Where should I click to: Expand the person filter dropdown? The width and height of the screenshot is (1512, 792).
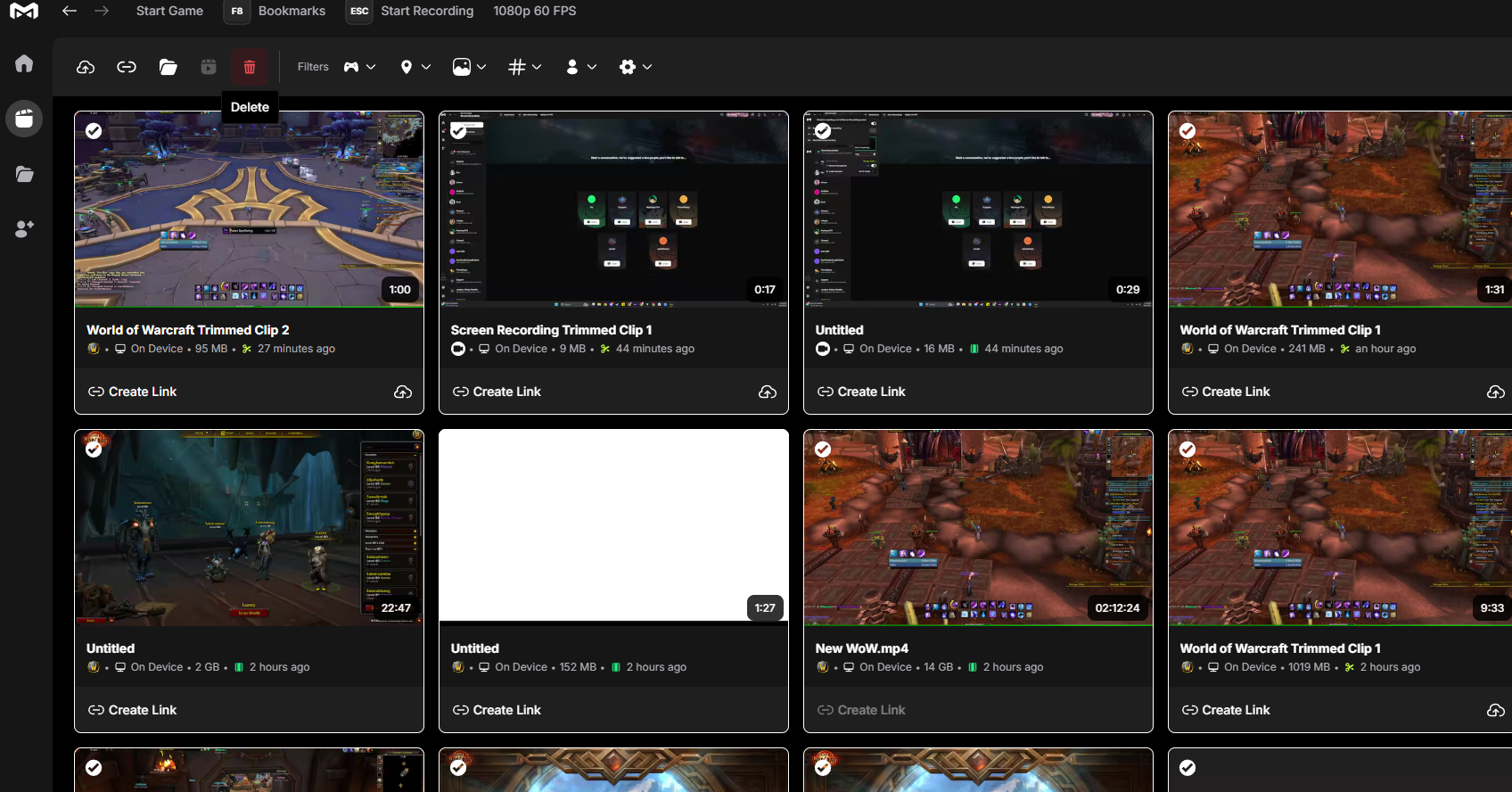(581, 67)
